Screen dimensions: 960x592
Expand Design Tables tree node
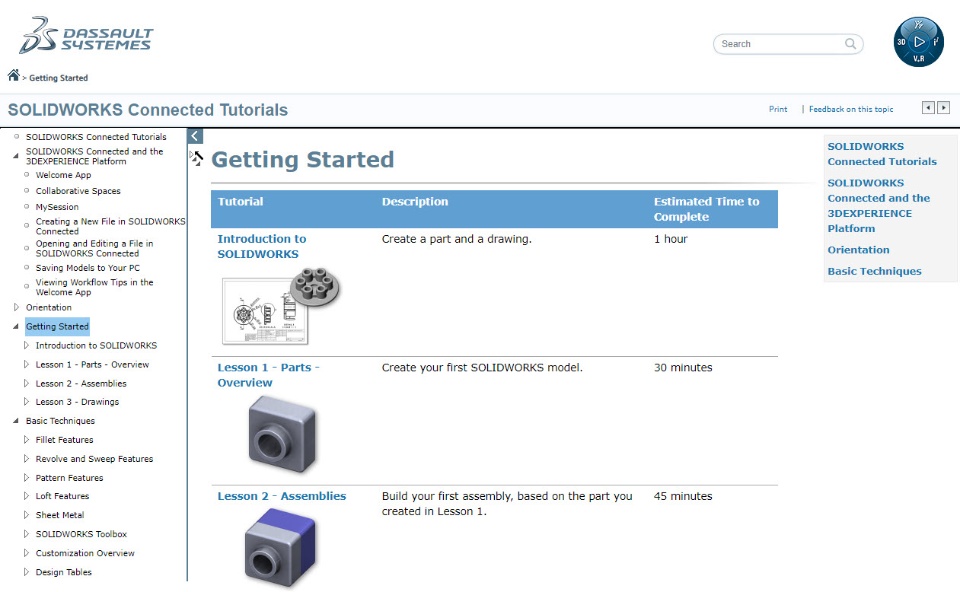[26, 572]
